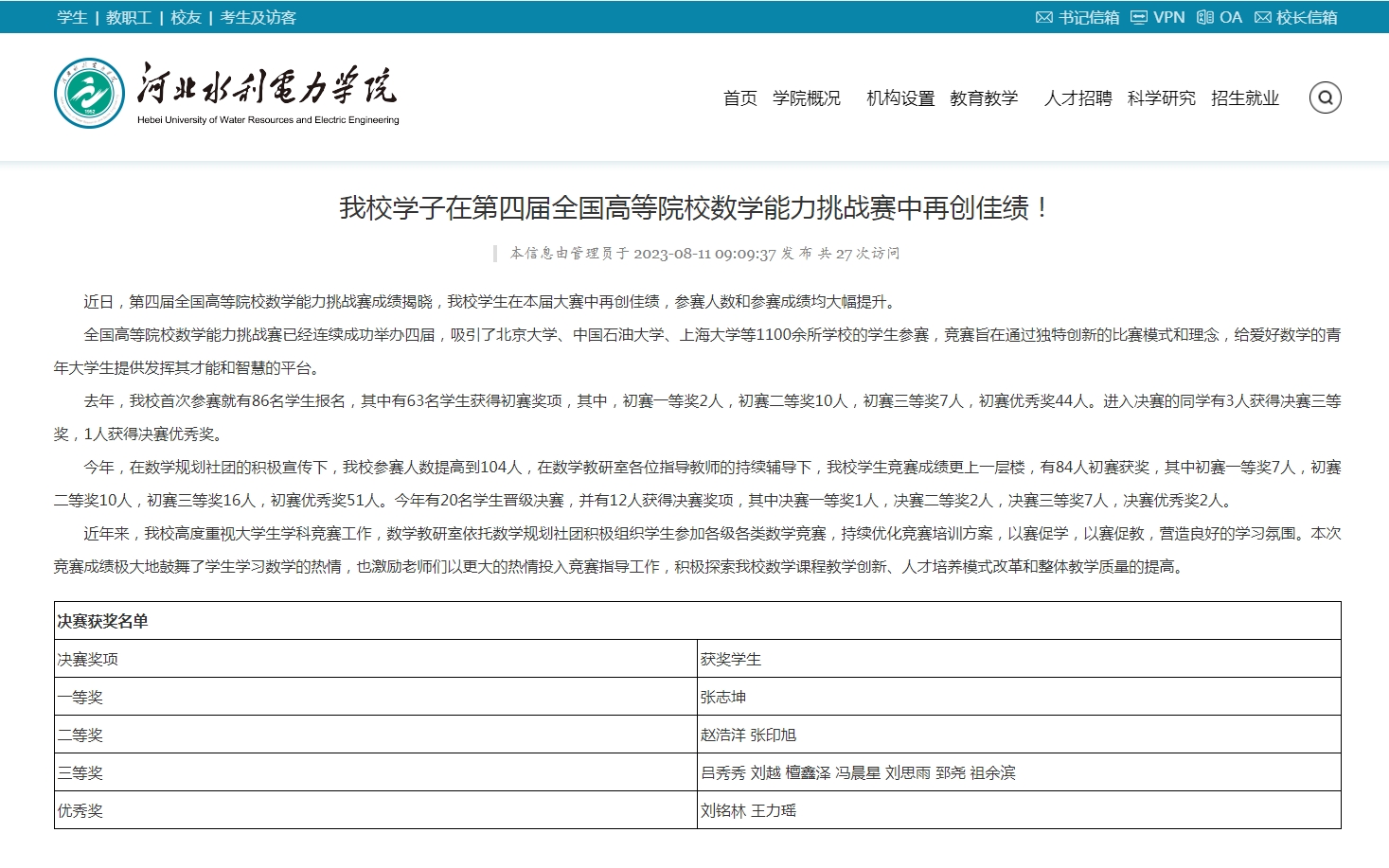
Task: Open the 校友 portal link
Action: [x=185, y=16]
